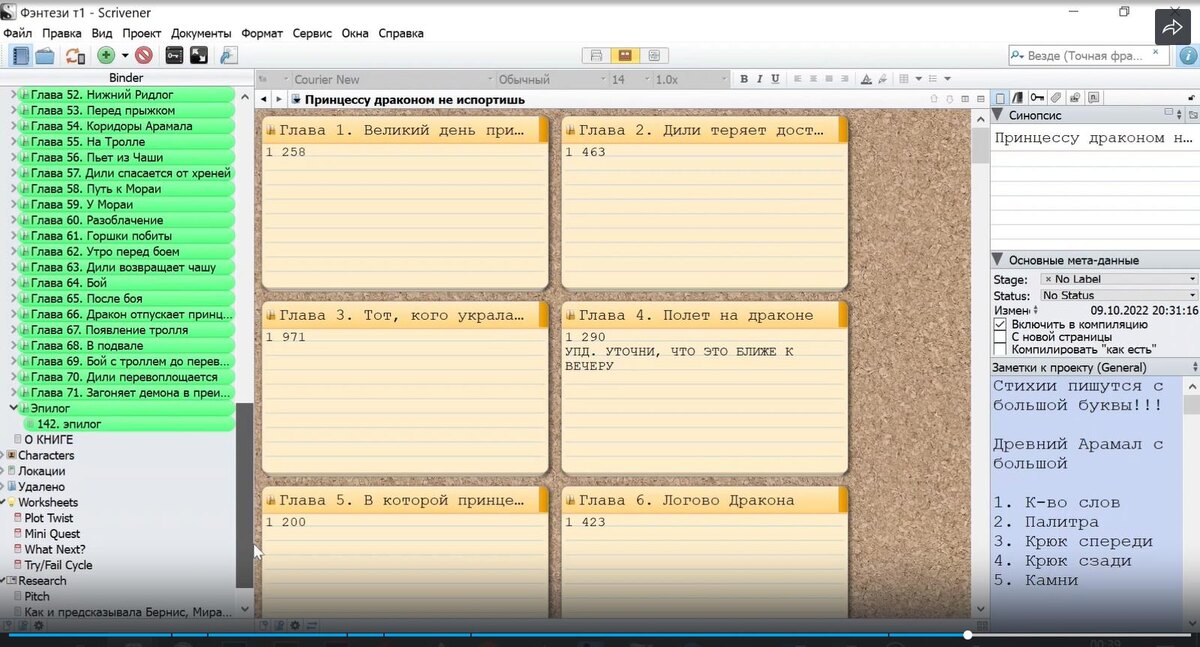Click the share arrow overlay button

pos(1172,28)
